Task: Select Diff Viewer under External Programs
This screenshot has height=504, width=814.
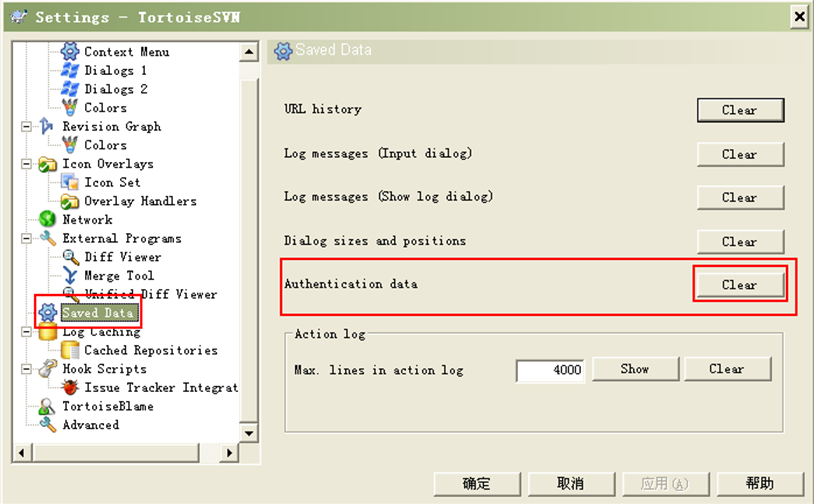Action: (x=123, y=257)
